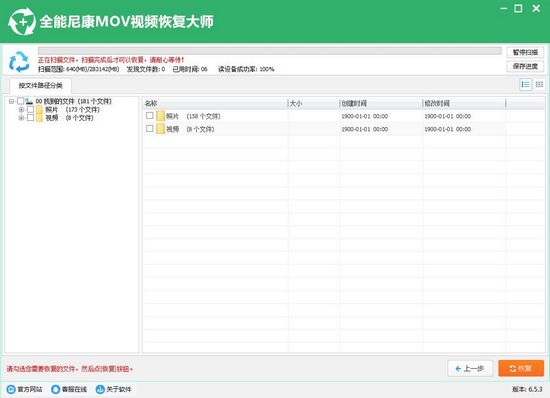This screenshot has width=550, height=398.
Task: Open the 关于软件 link
Action: coord(119,389)
